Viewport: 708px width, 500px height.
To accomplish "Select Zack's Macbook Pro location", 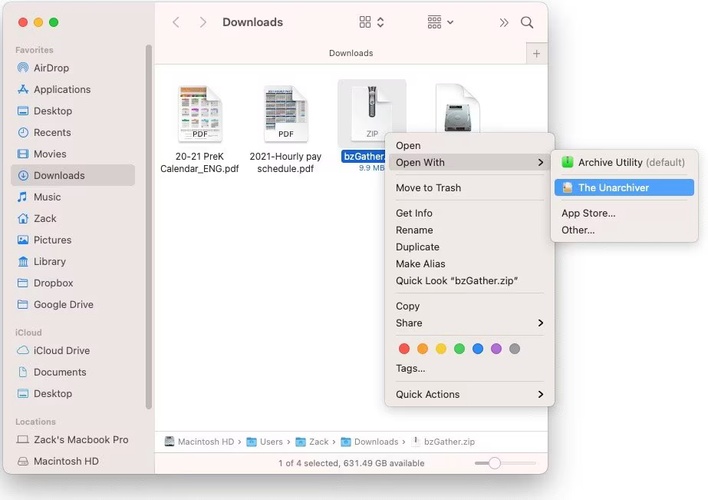I will coord(72,439).
